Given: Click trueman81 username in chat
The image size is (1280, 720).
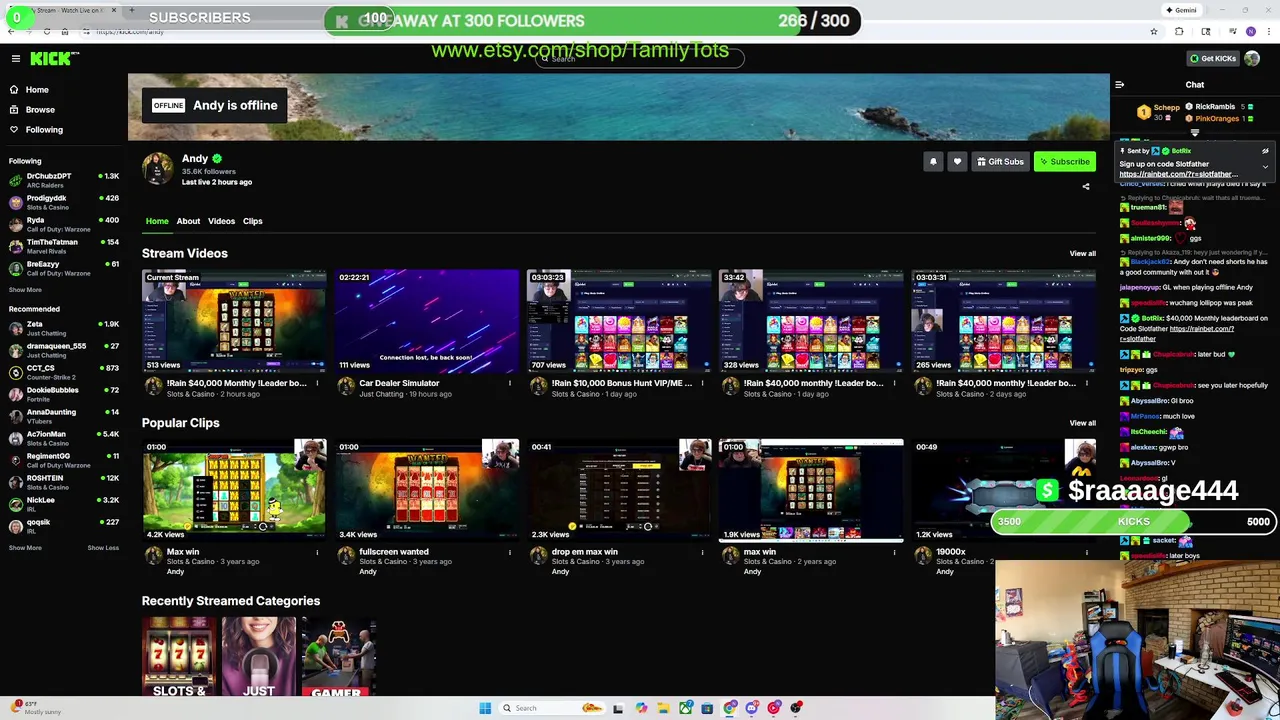Looking at the screenshot, I should coord(1149,208).
